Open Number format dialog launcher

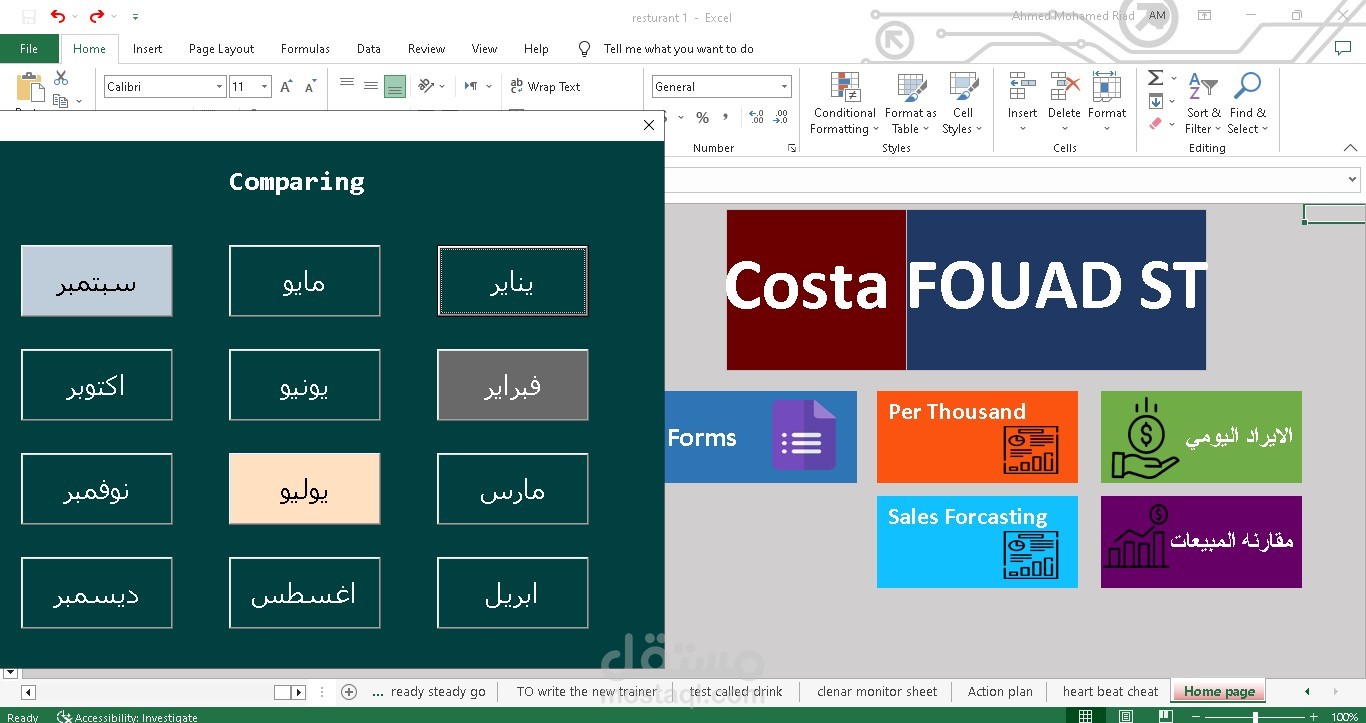(x=792, y=148)
